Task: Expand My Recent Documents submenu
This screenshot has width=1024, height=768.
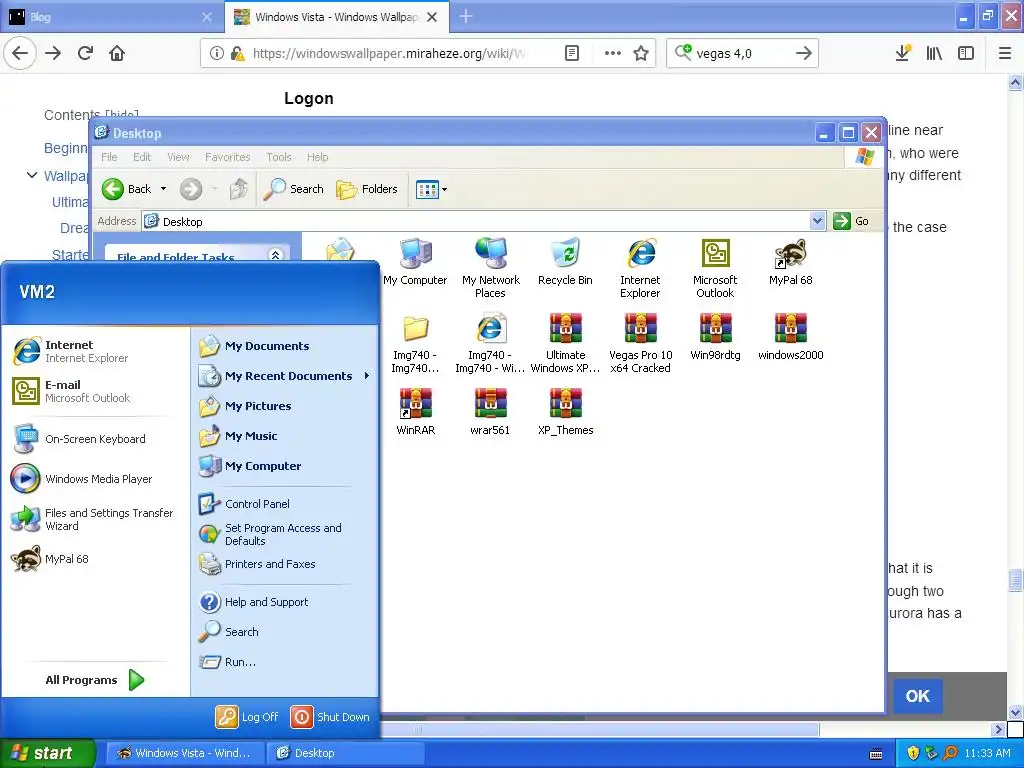Action: [x=285, y=376]
